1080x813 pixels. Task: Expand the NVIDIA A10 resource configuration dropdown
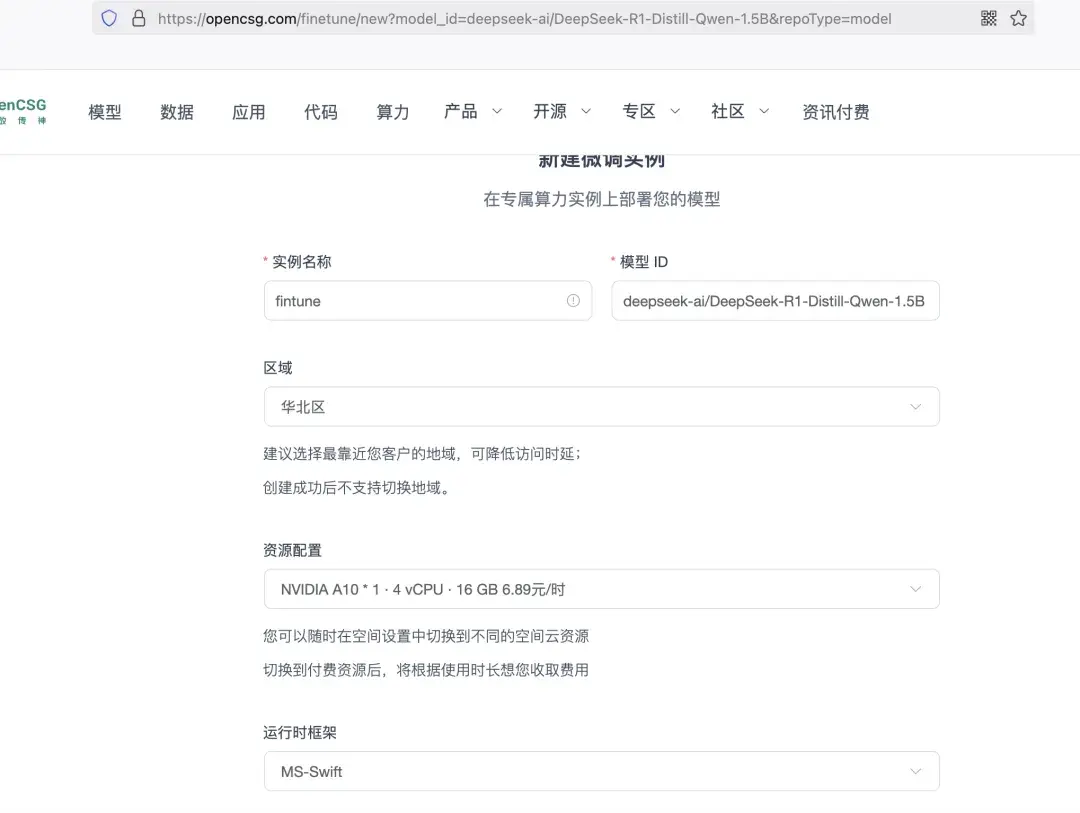(x=600, y=589)
